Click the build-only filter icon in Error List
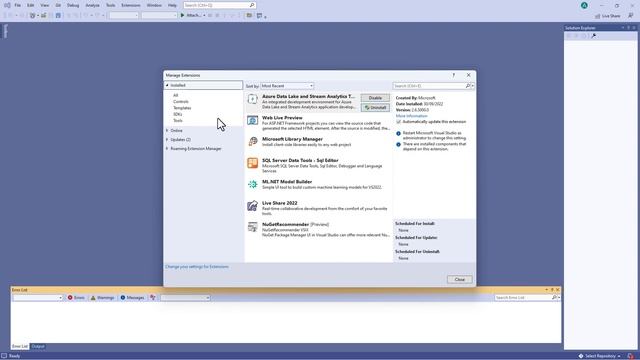 tap(153, 298)
